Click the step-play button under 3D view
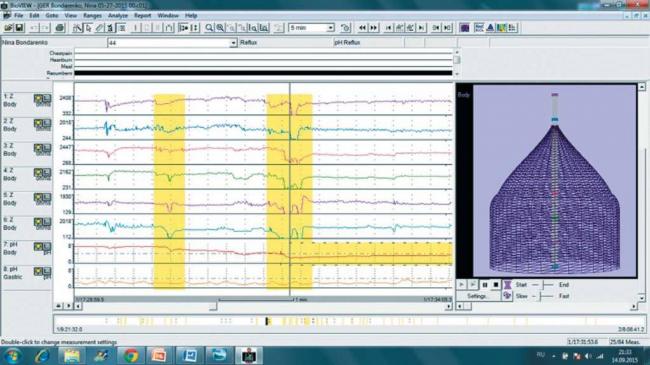Screen dimensions: 650x365 (473, 285)
